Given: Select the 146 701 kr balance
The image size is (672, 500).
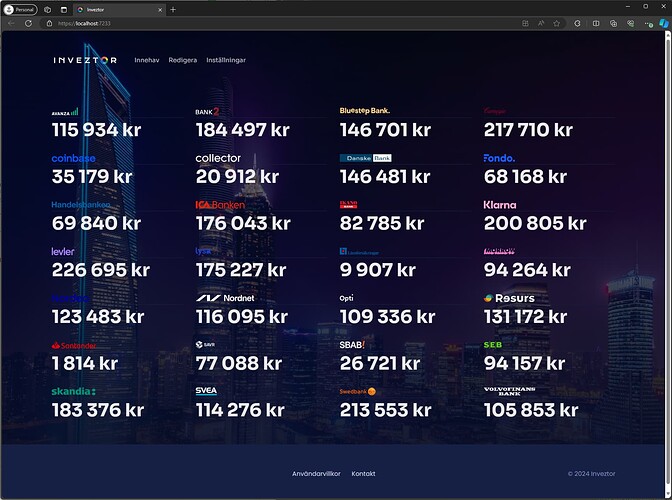Looking at the screenshot, I should click(385, 130).
